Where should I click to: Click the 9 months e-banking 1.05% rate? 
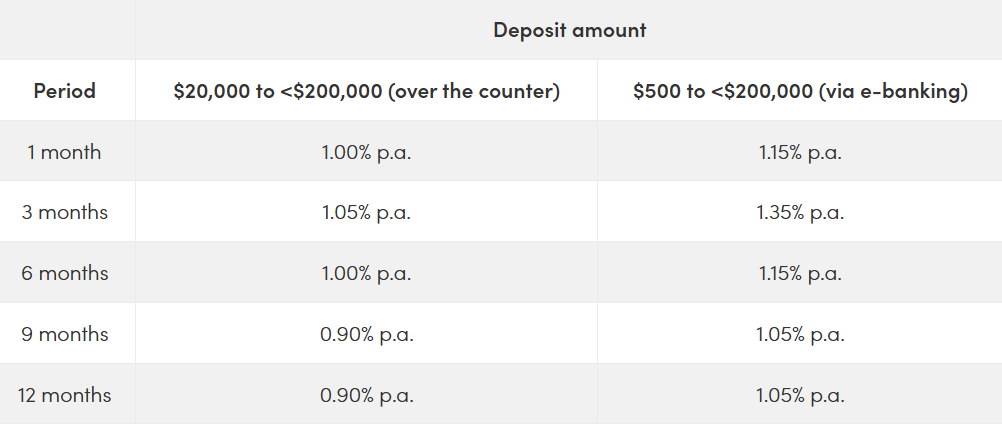pos(800,334)
